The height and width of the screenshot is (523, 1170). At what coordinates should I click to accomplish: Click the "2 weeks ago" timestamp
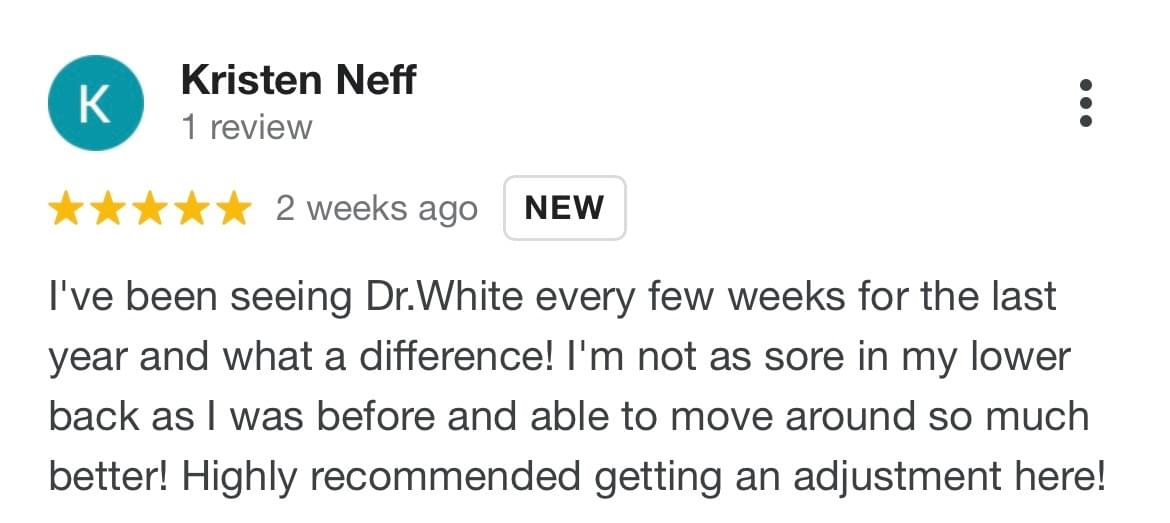tap(377, 209)
